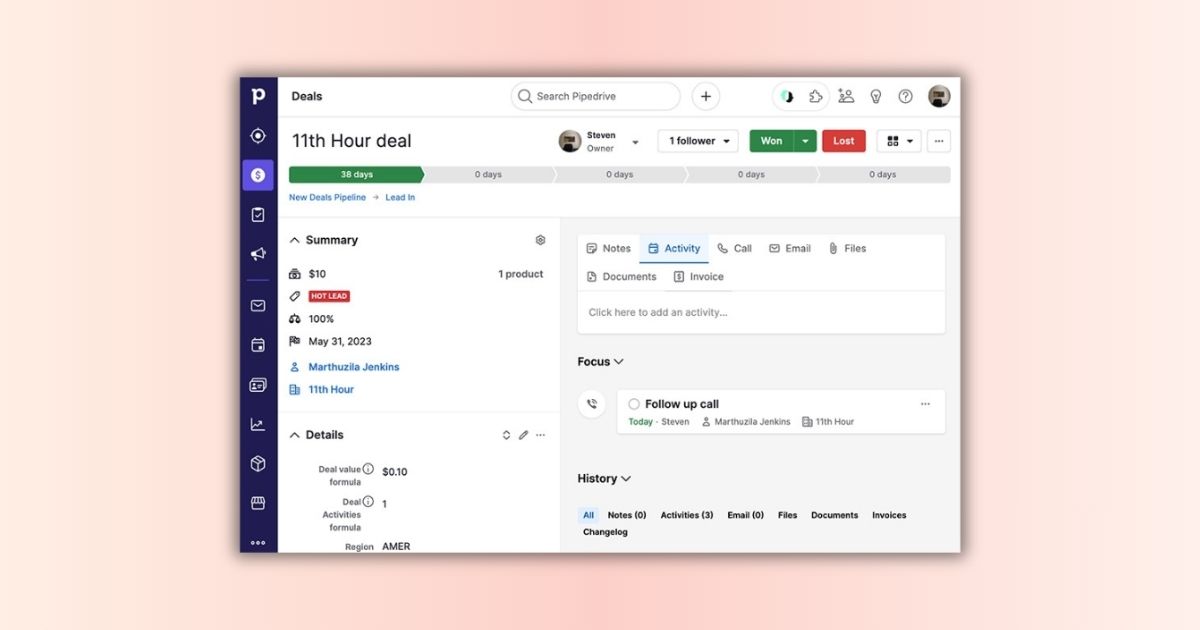Open the help question mark icon

[x=905, y=96]
